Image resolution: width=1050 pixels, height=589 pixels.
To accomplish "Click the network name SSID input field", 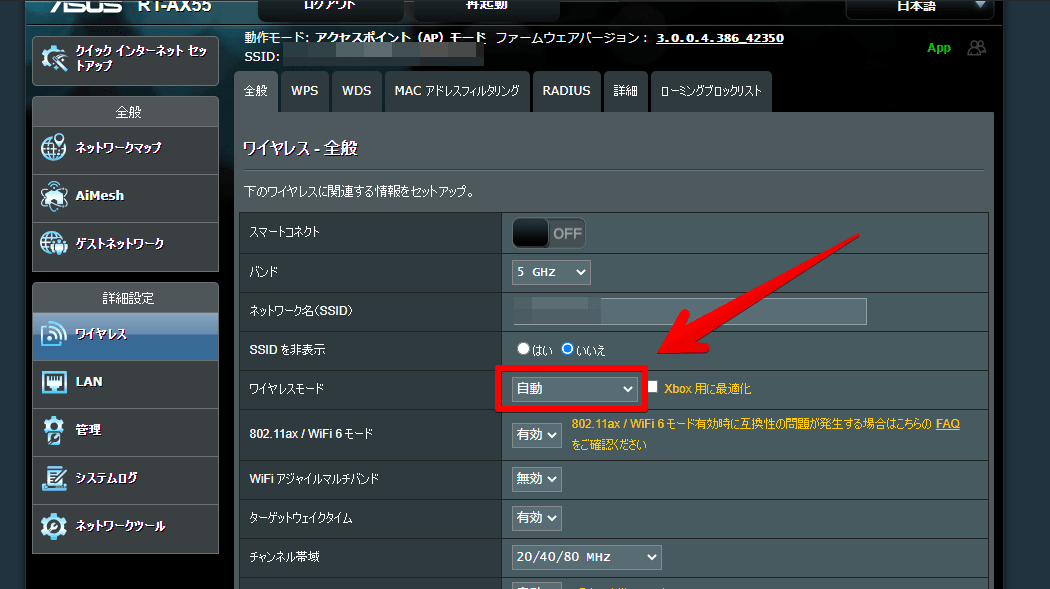I will (690, 311).
